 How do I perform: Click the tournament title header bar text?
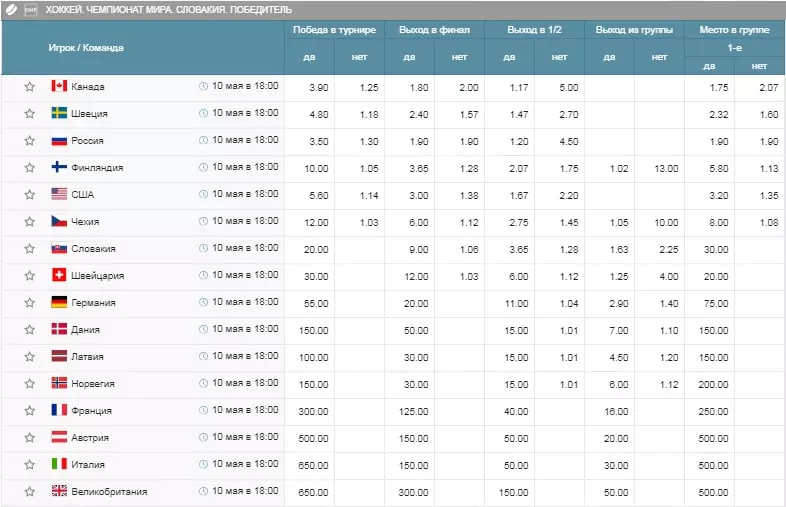168,10
